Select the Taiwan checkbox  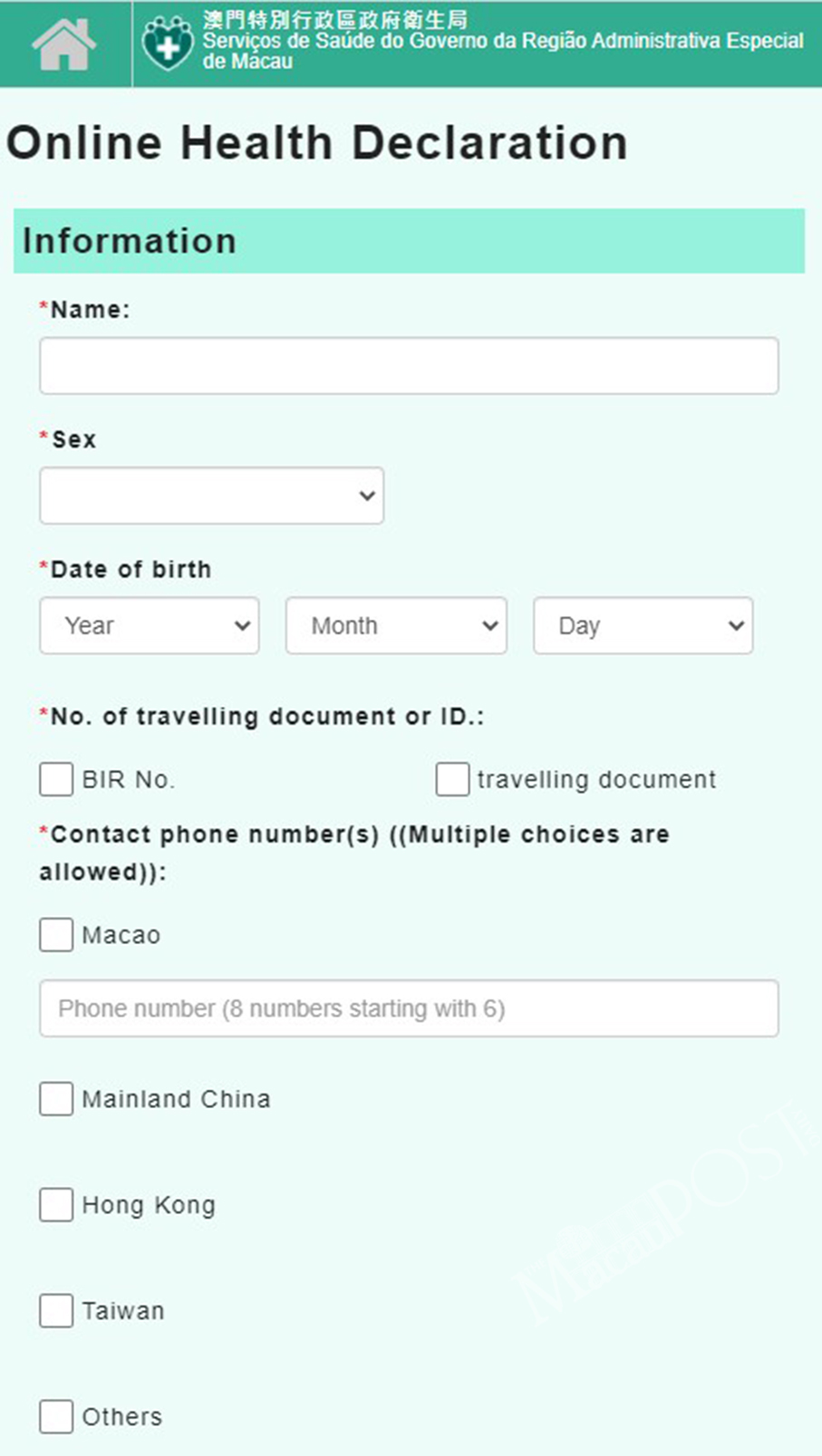point(56,1311)
